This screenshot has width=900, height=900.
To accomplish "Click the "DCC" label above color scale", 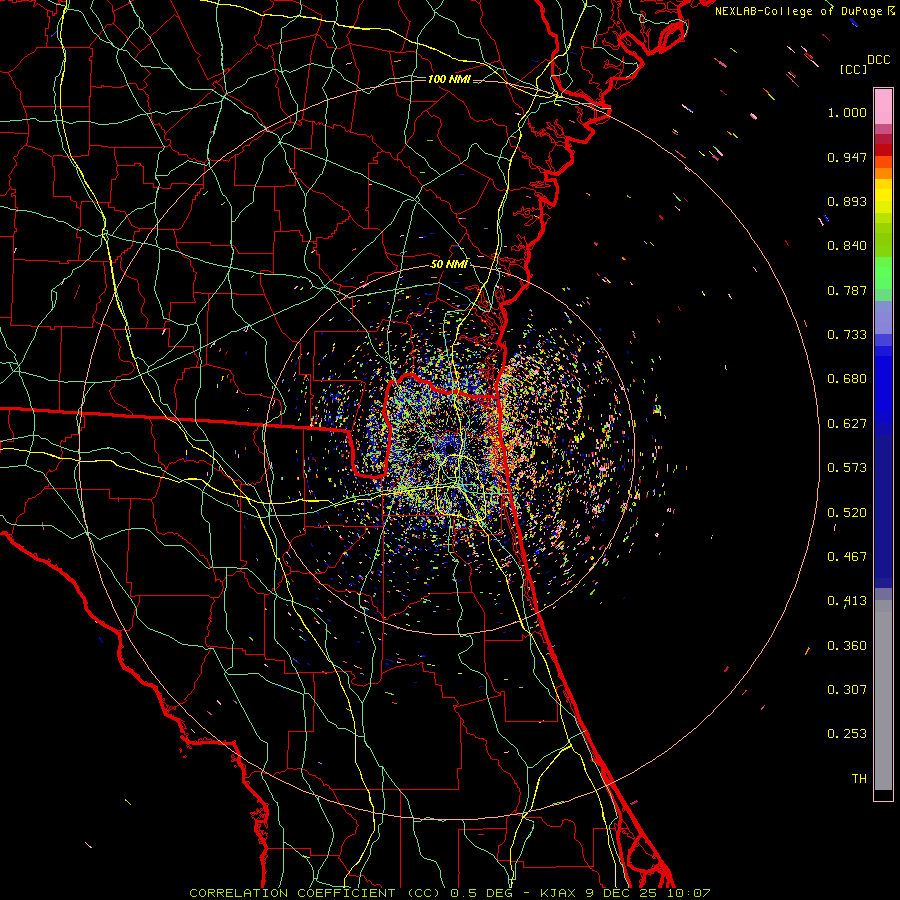I will click(x=879, y=60).
